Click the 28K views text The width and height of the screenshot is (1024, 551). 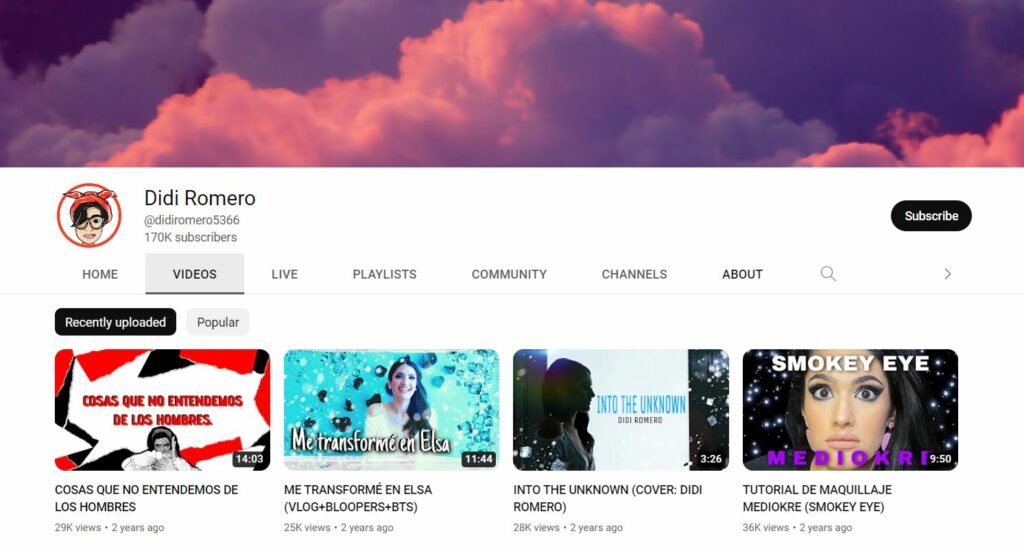click(536, 527)
